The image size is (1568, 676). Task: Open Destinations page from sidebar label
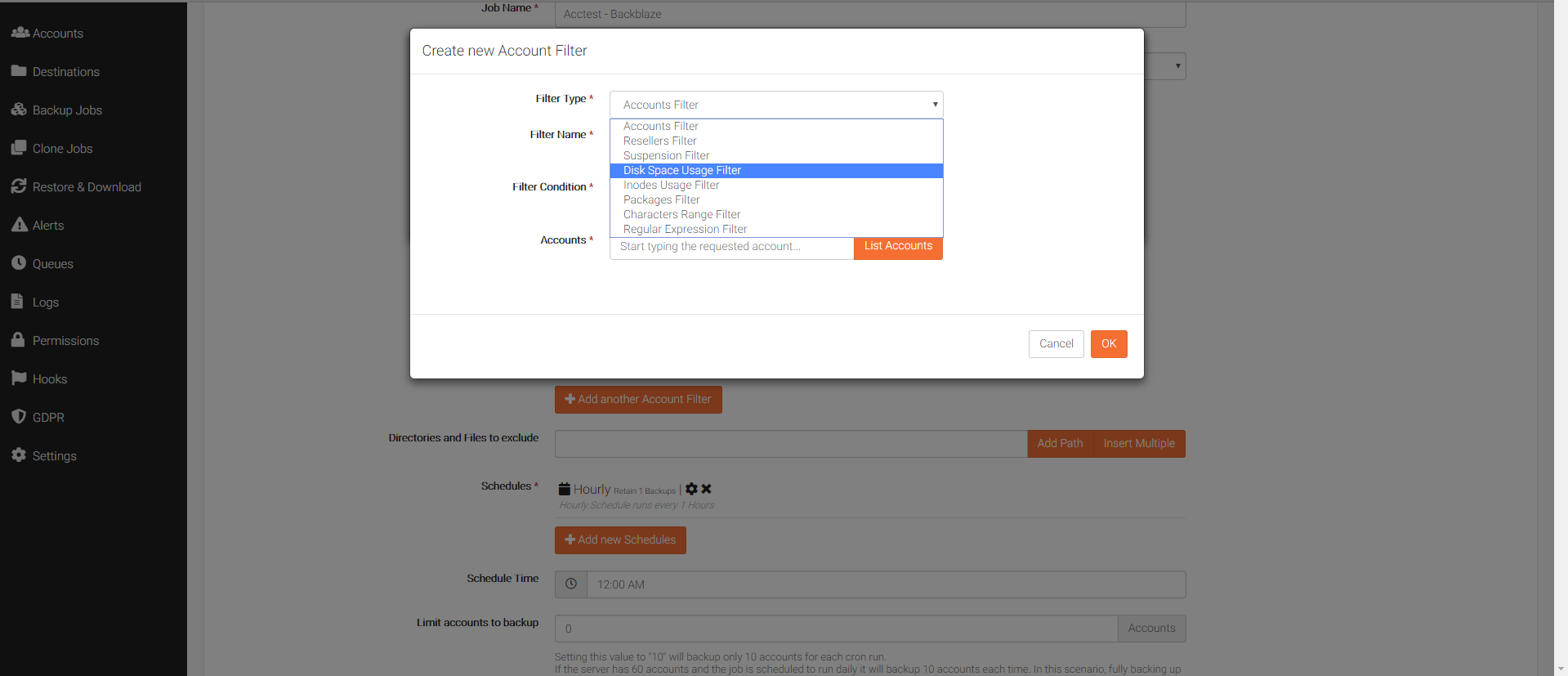66,72
